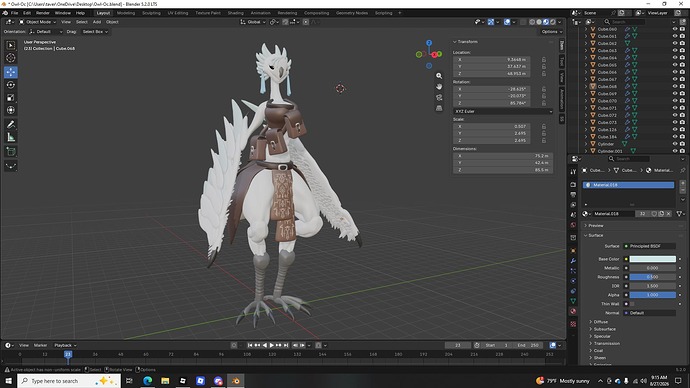Expand the Subsurface section
Screen dimensions: 690x388
click(604, 329)
